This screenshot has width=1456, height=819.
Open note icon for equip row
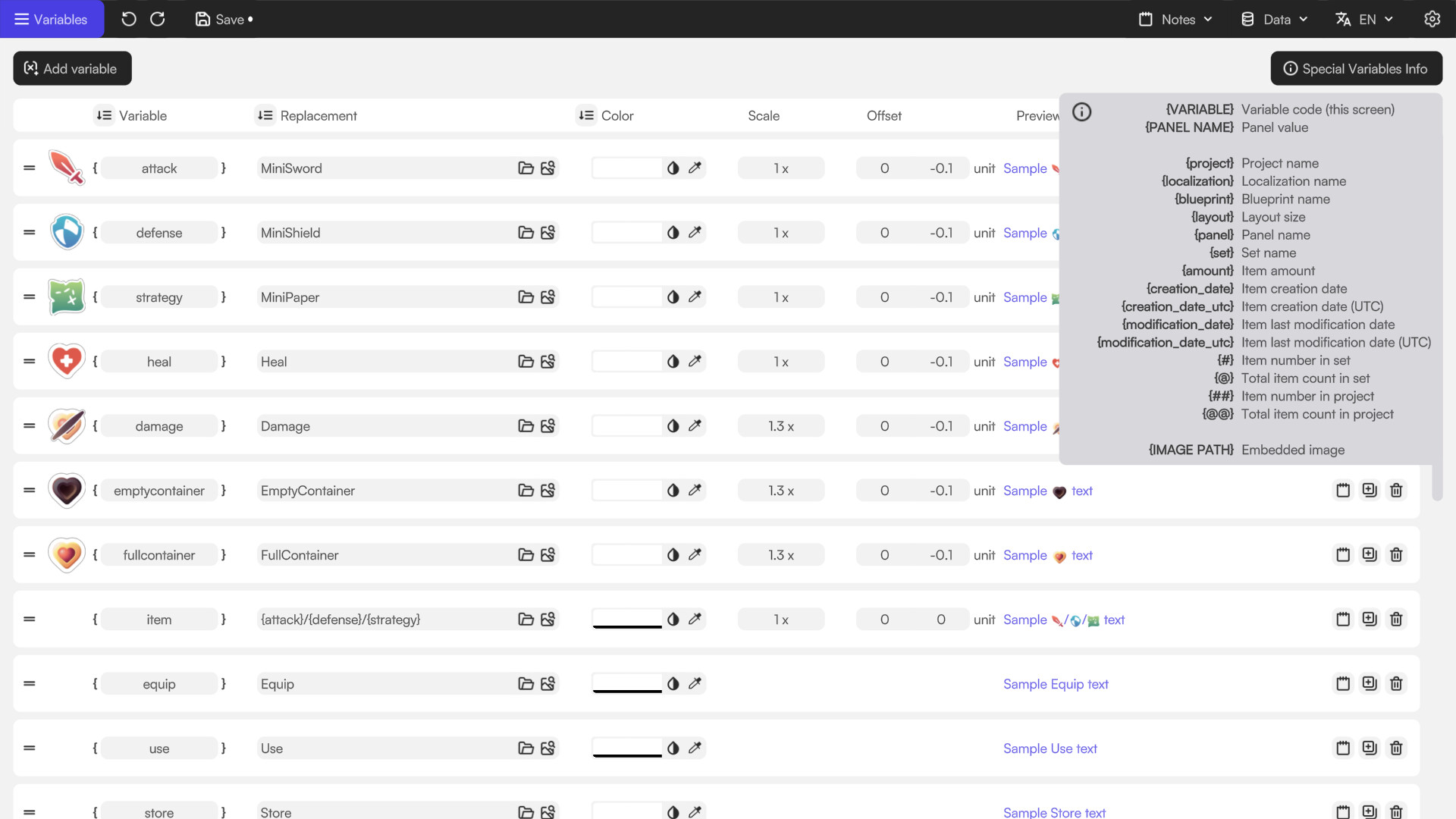pyautogui.click(x=1343, y=684)
